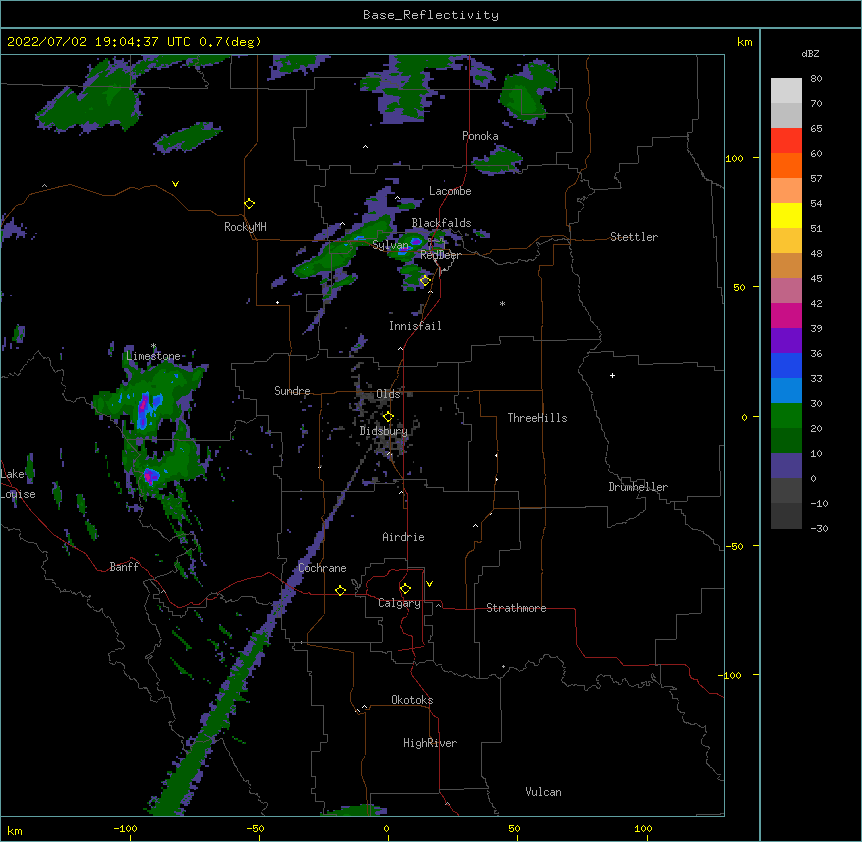Click the -50 tick label on right axis
This screenshot has width=862, height=842.
(x=734, y=546)
